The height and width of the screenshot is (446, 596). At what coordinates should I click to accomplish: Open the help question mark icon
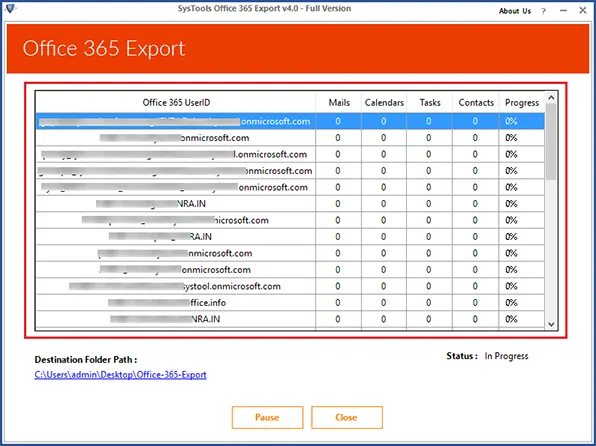pyautogui.click(x=544, y=11)
